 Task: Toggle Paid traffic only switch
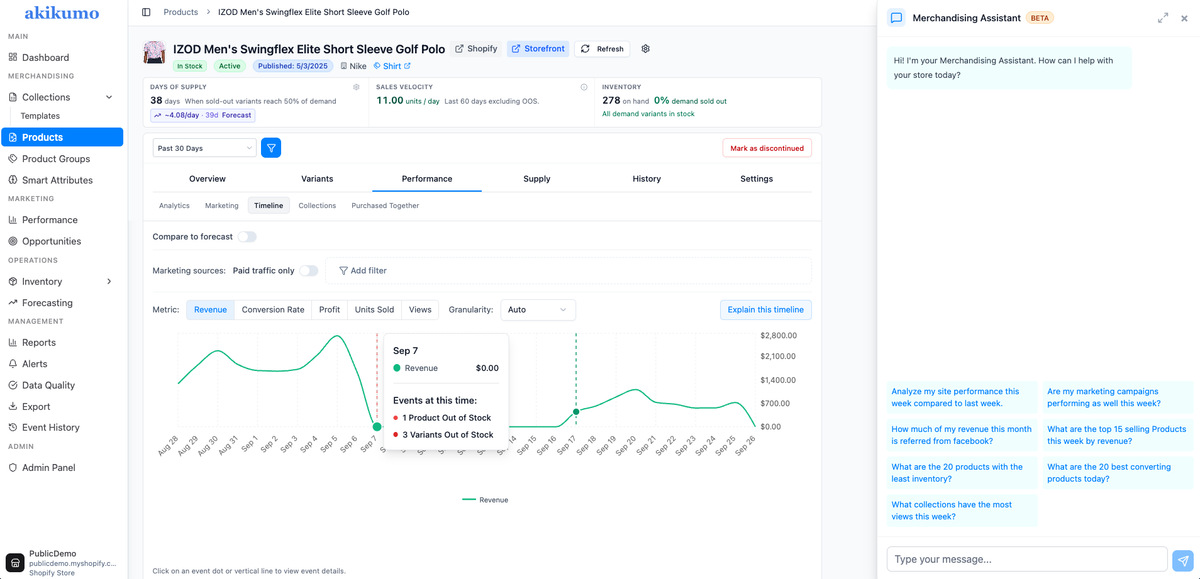309,271
